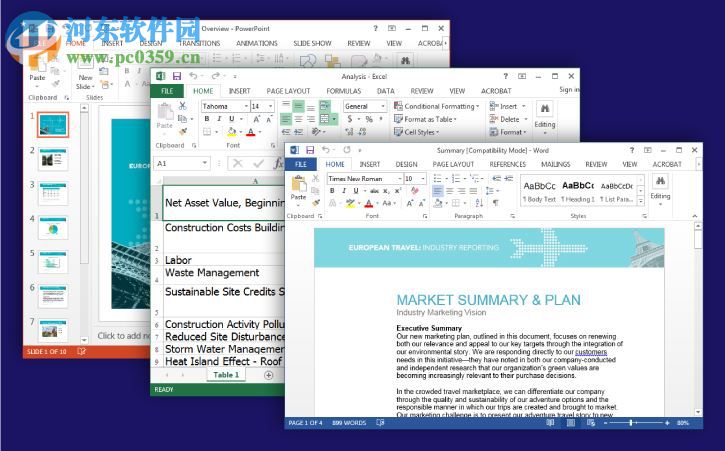Click the Cut scissors icon in Excel

(183, 106)
